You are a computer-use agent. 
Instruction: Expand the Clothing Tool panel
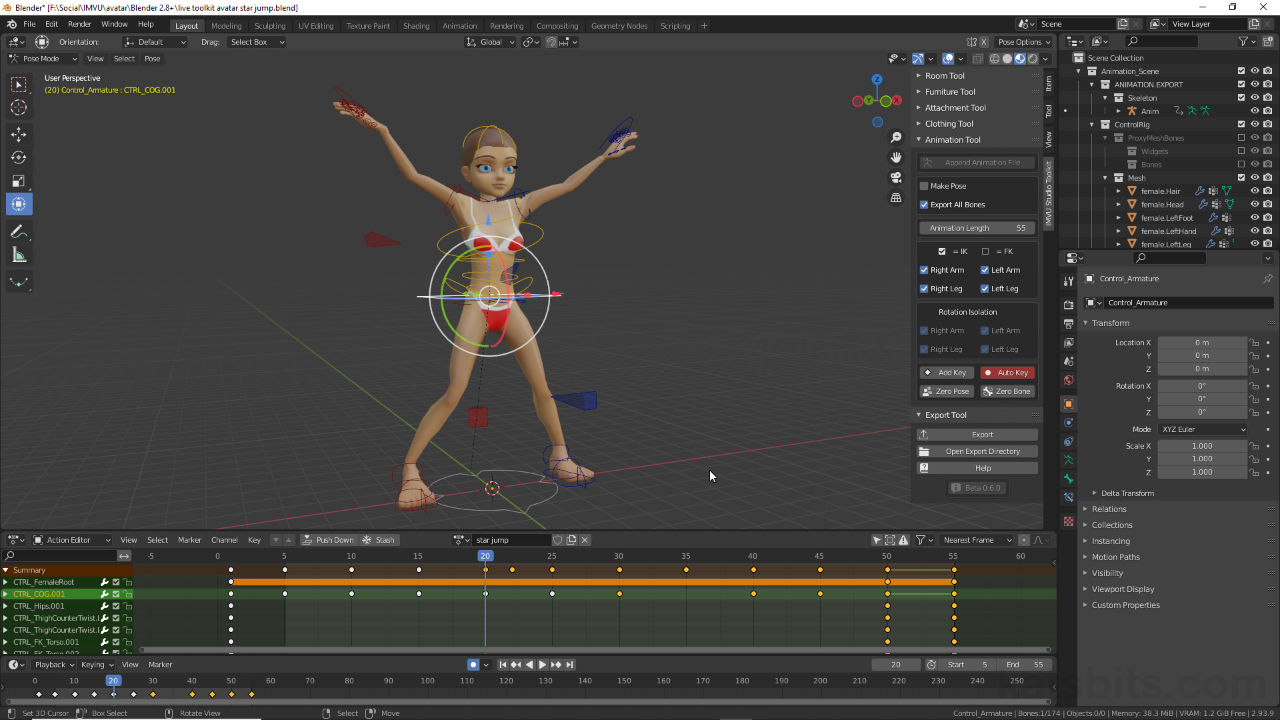coord(948,124)
